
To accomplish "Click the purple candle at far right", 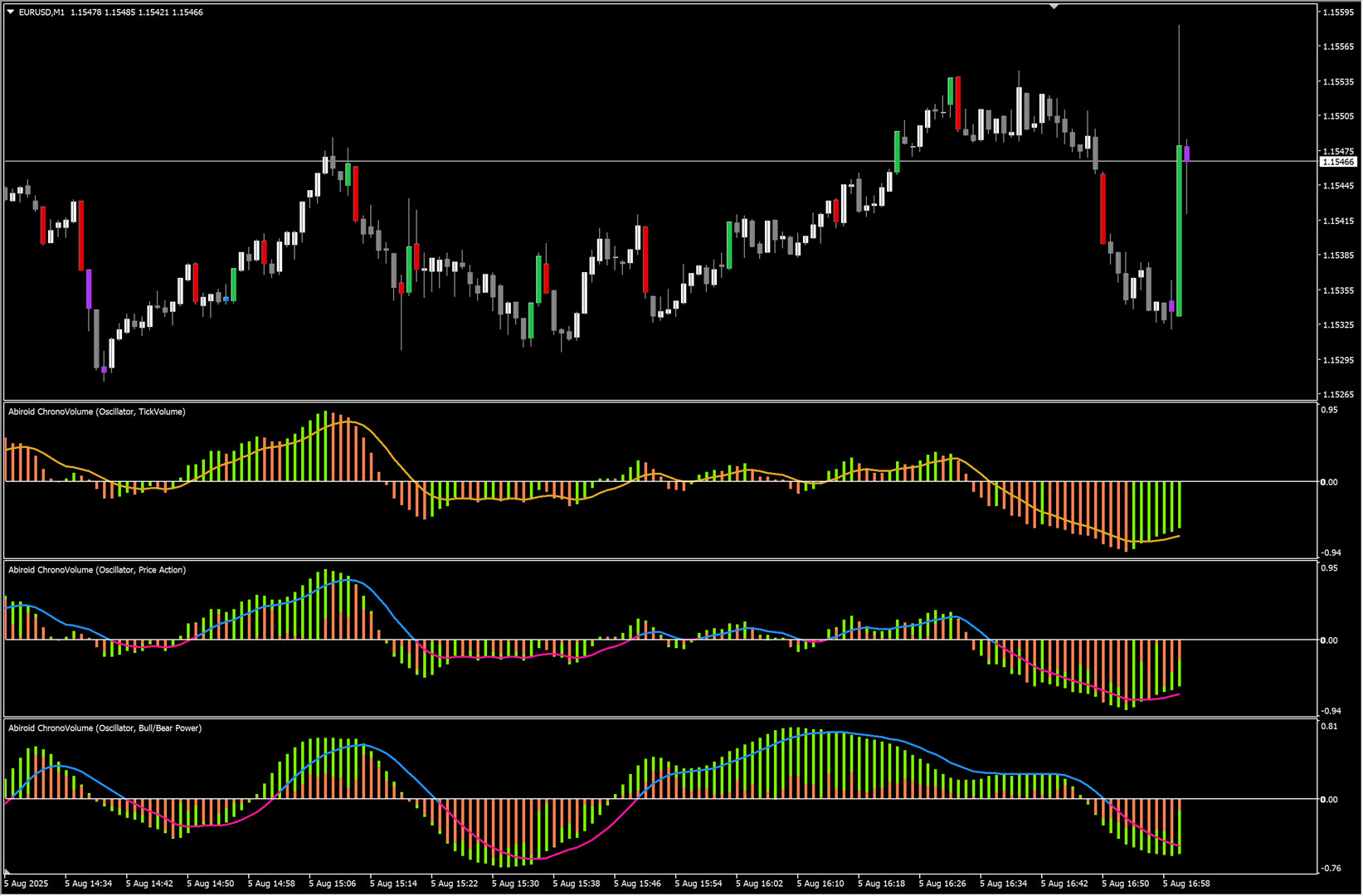I will (x=1187, y=153).
